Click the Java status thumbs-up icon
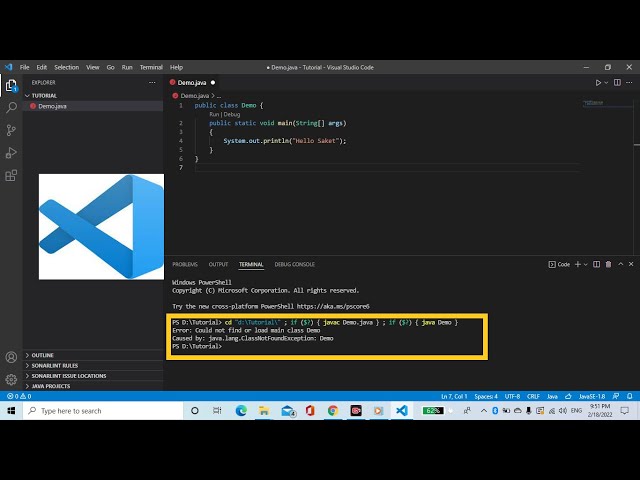 point(568,396)
